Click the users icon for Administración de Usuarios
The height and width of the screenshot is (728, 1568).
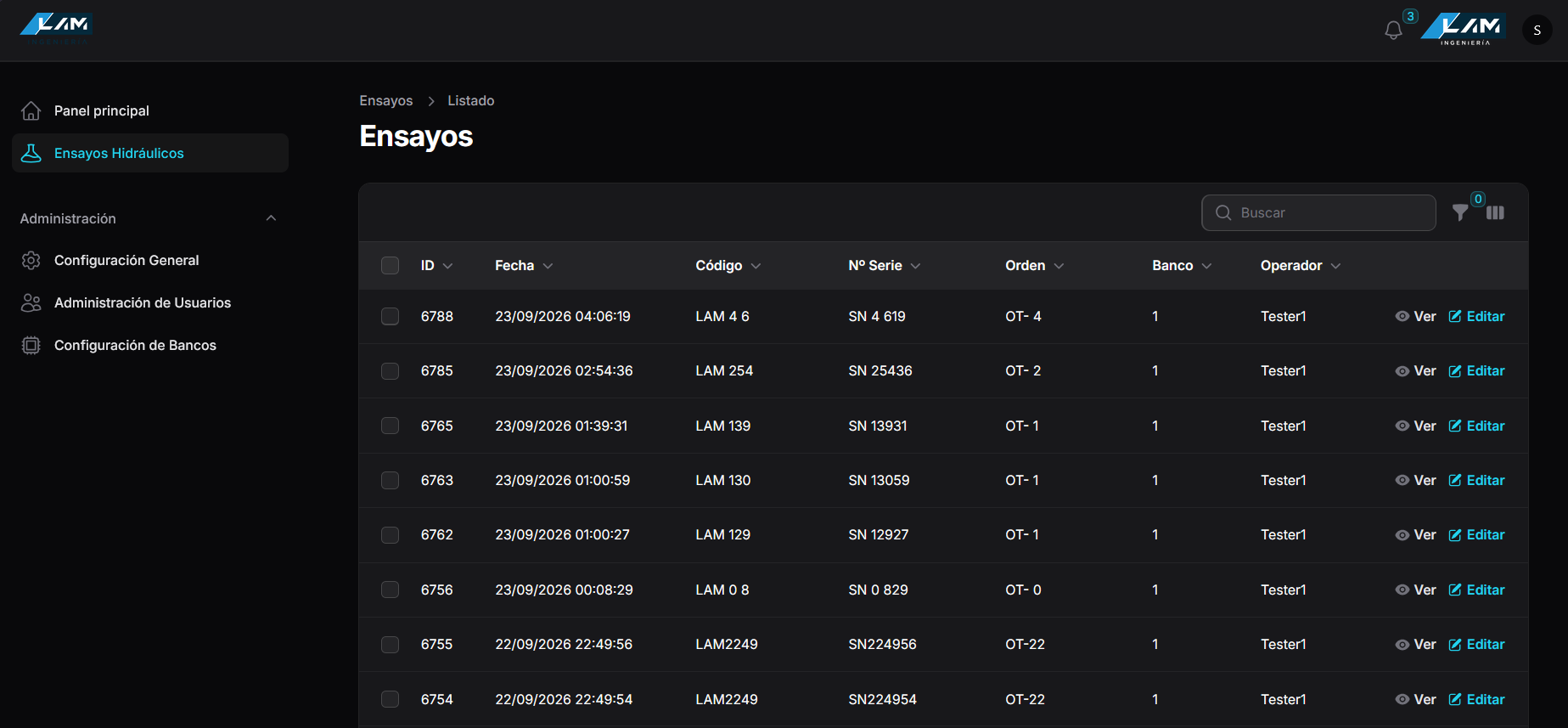click(31, 302)
